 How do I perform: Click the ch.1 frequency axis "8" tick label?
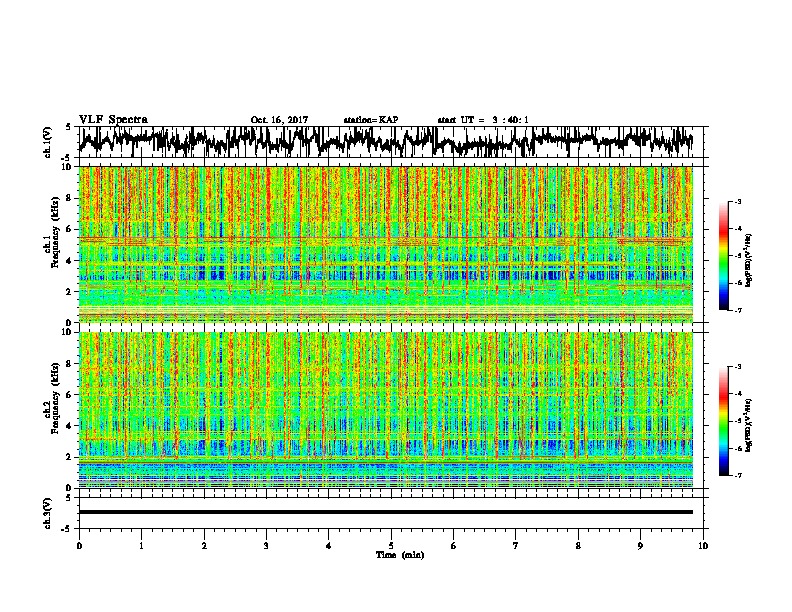coord(69,198)
